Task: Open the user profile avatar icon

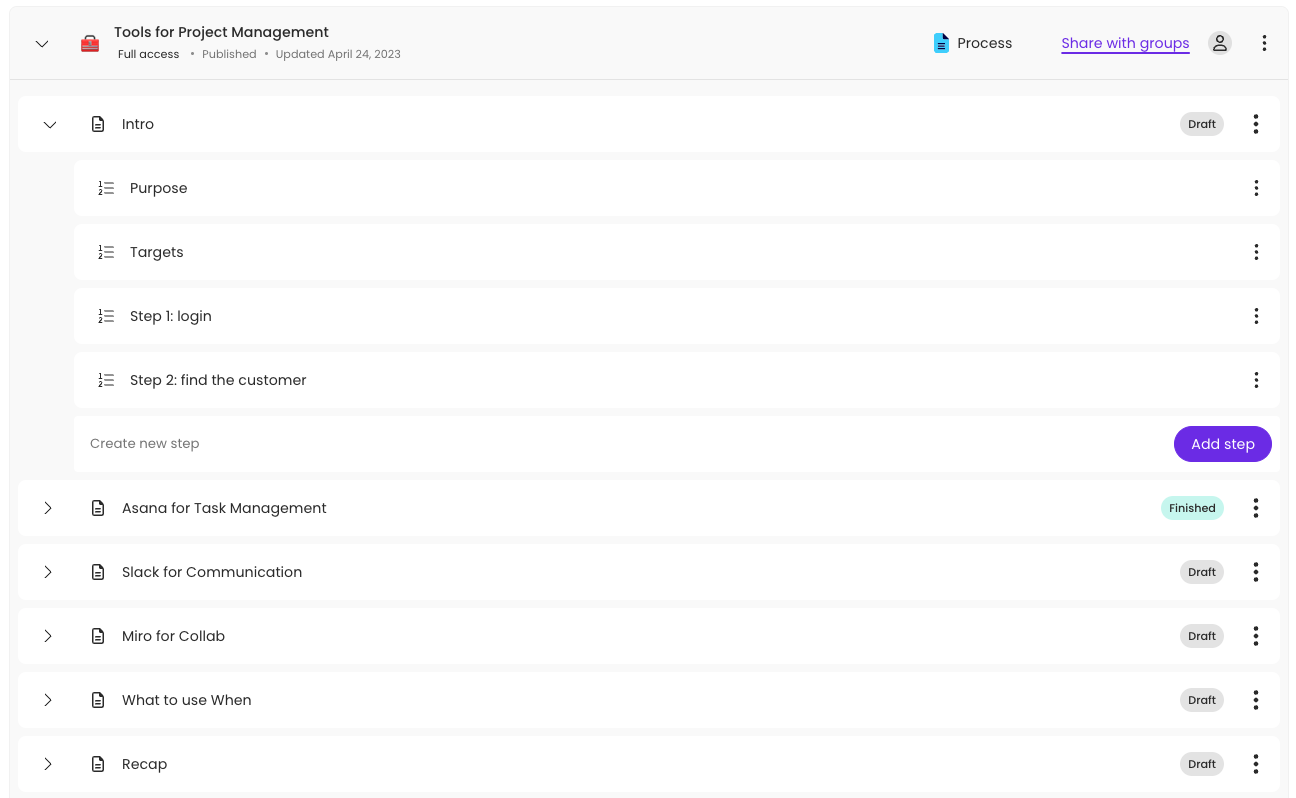Action: [1219, 43]
